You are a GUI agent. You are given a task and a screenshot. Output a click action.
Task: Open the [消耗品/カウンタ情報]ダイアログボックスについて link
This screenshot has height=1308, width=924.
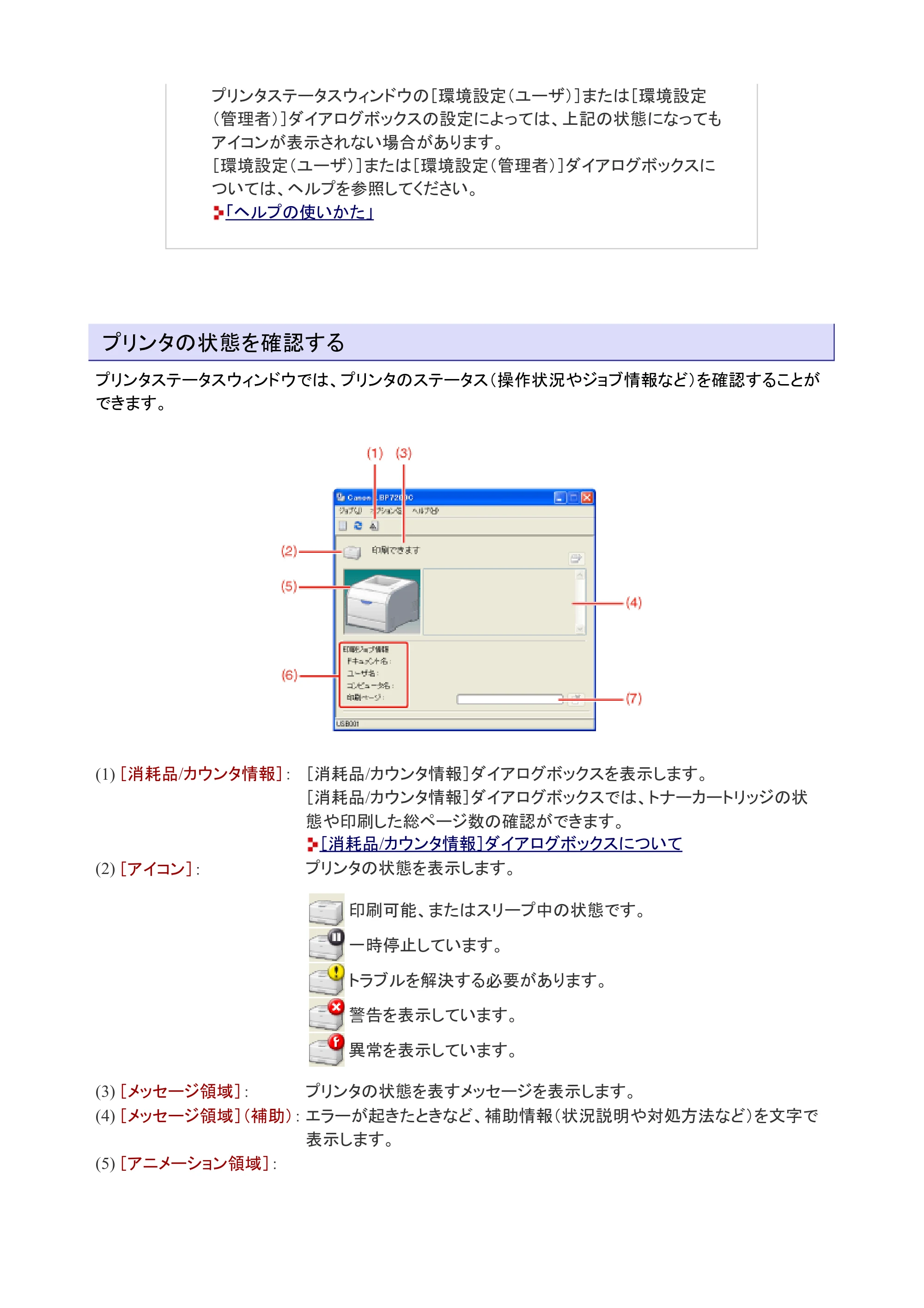click(502, 843)
